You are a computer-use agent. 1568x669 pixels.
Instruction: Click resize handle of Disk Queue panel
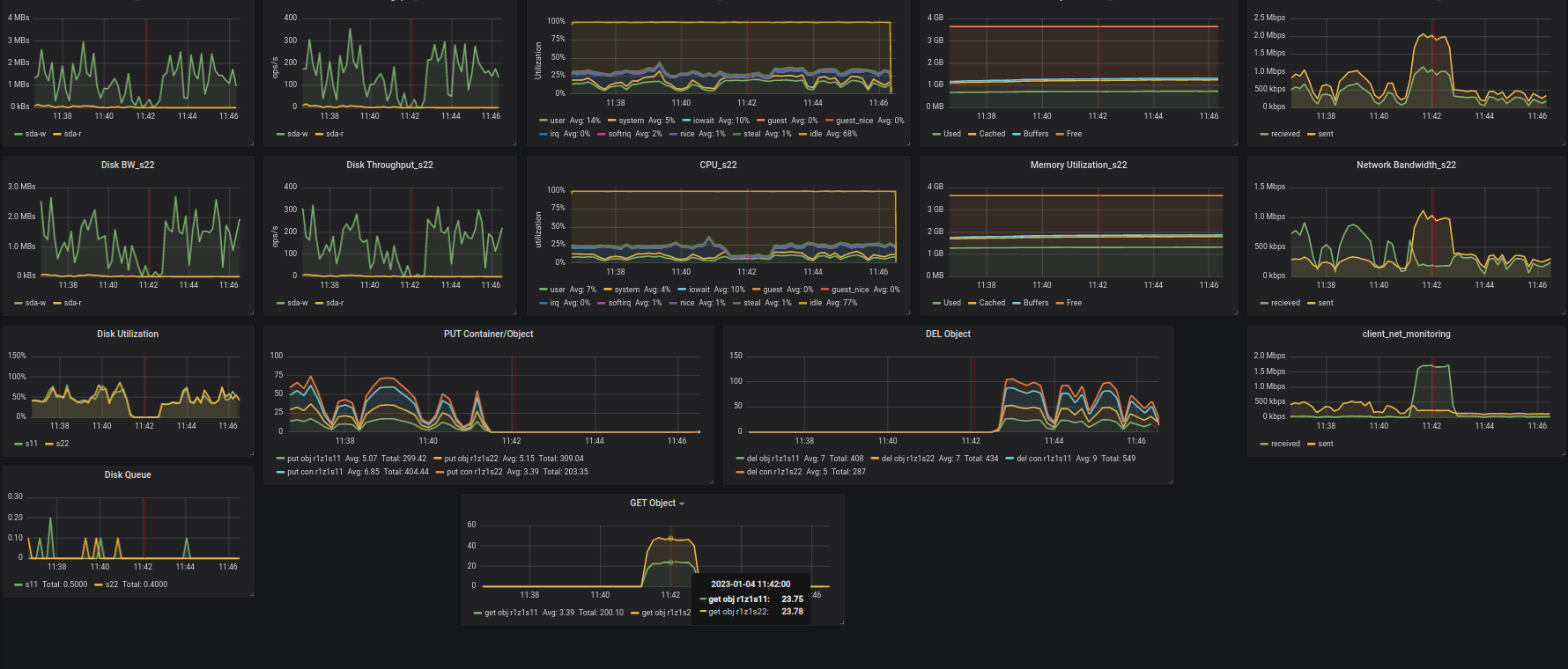pyautogui.click(x=250, y=593)
